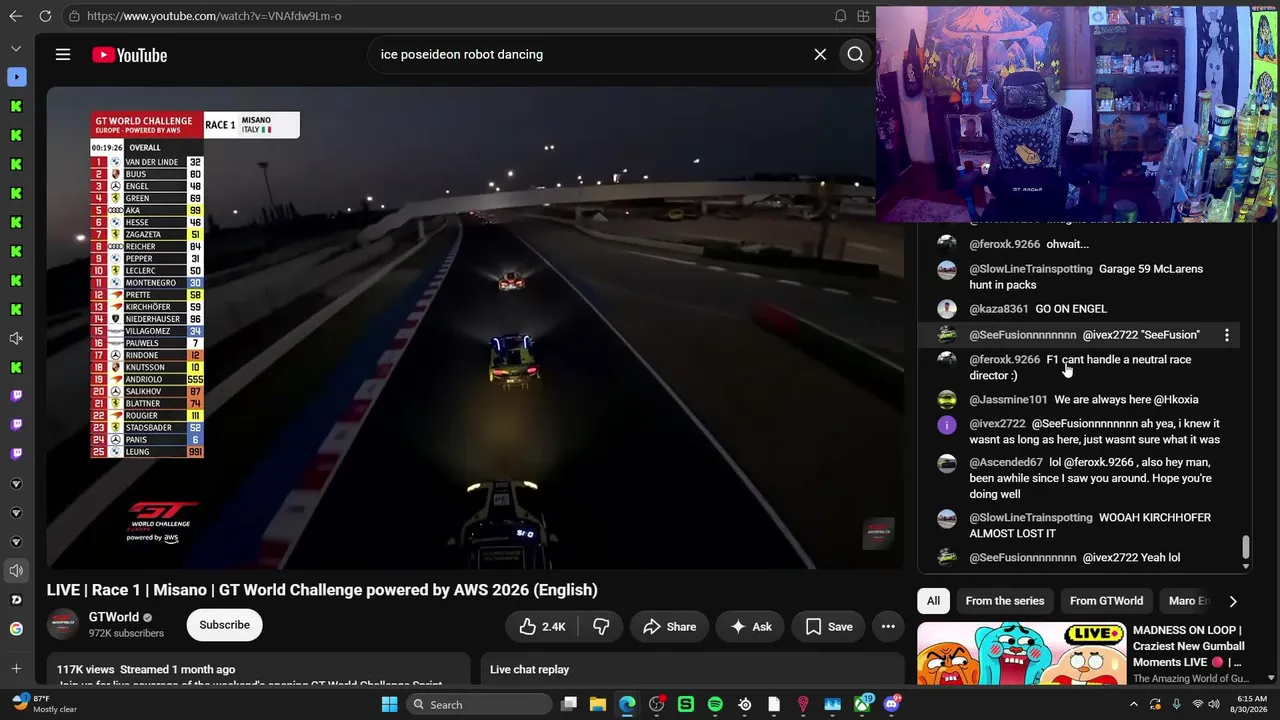Viewport: 1280px width, 720px height.
Task: Select the From GTWorld chip
Action: click(x=1106, y=601)
